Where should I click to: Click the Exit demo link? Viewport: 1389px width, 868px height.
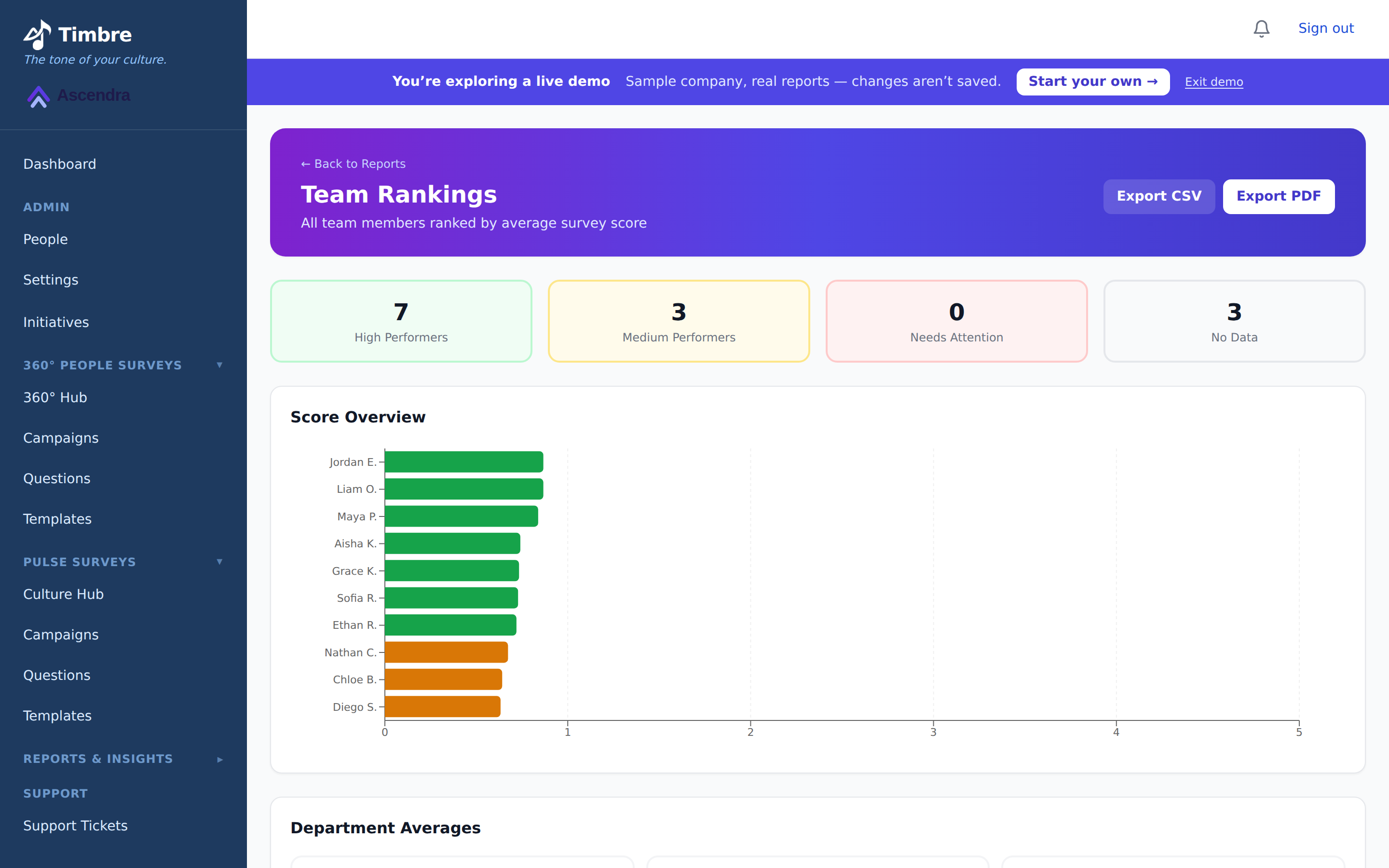pos(1214,82)
